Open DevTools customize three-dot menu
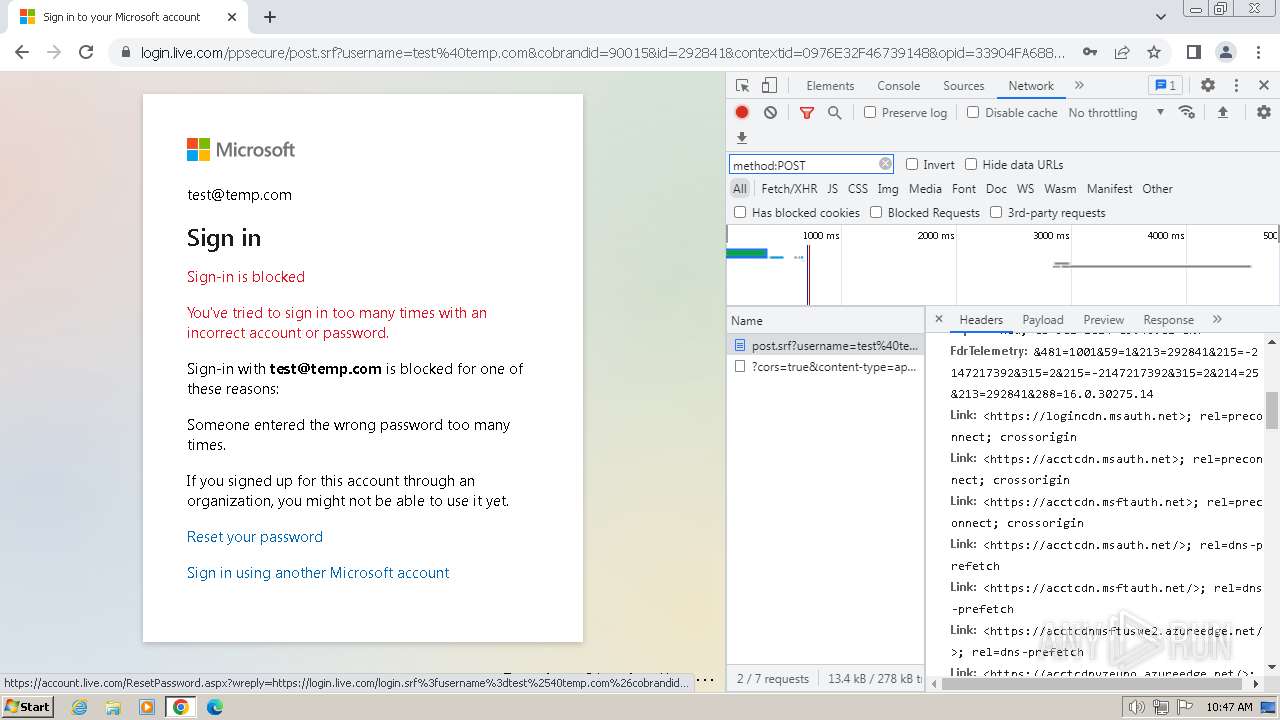Screen dimensions: 1280x720 click(1236, 86)
